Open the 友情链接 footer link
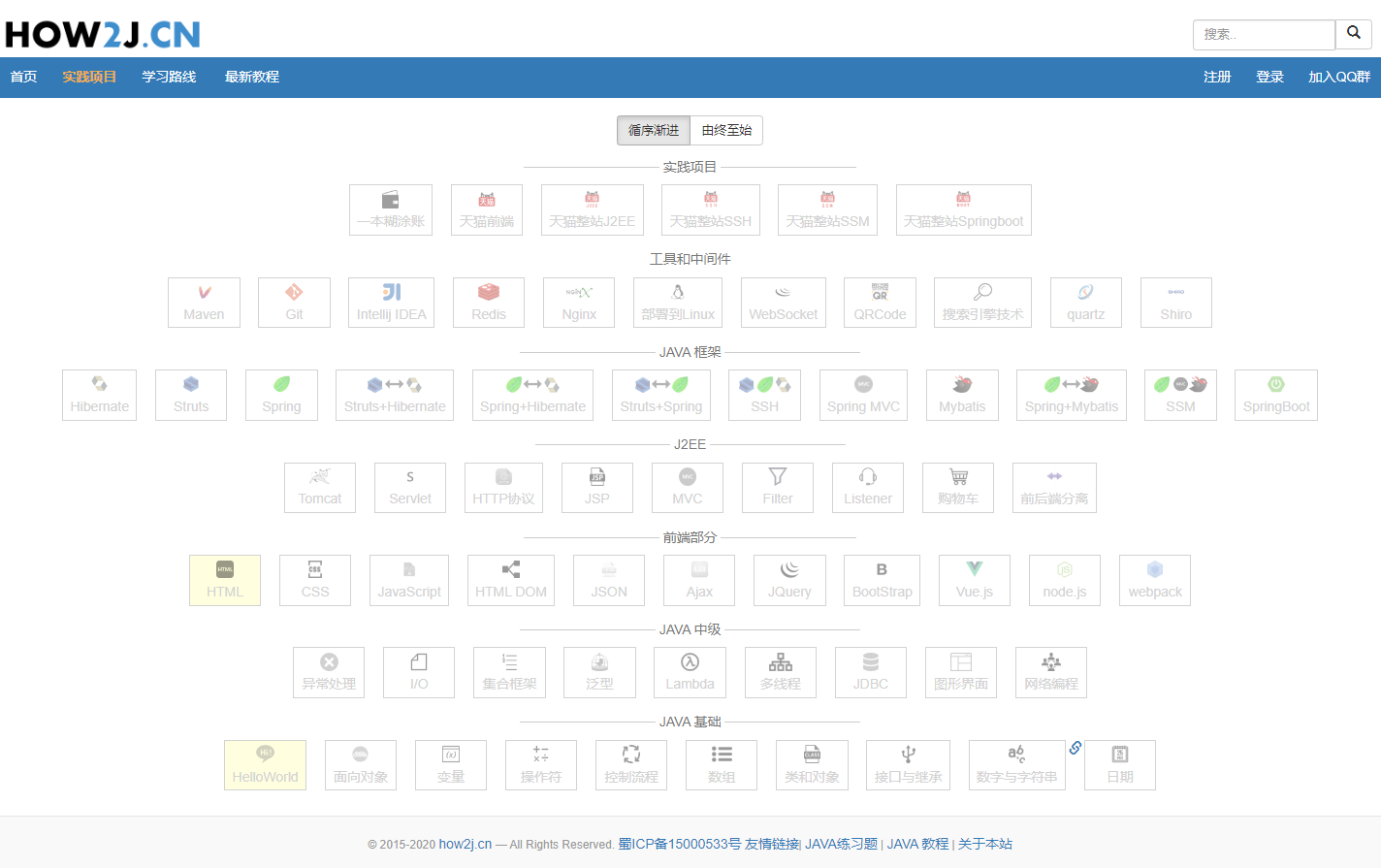This screenshot has height=868, width=1381. (772, 844)
